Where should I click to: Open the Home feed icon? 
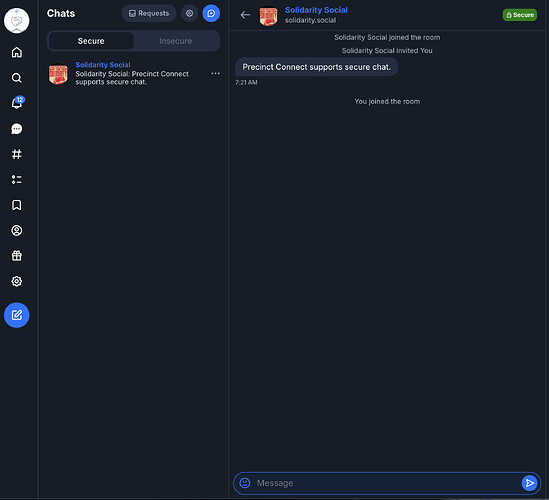16,53
